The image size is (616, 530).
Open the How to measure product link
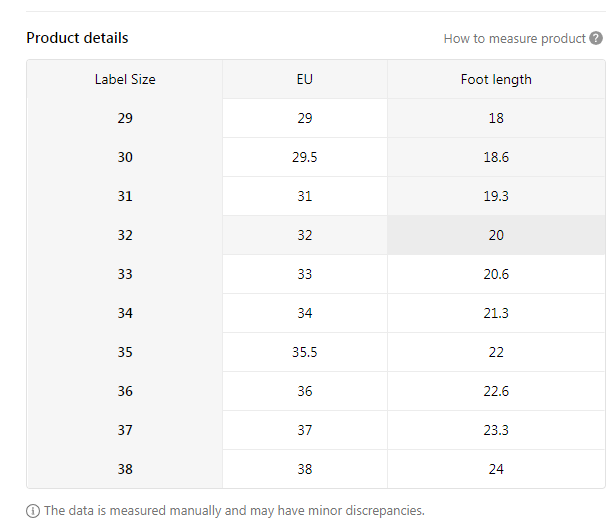coord(514,38)
